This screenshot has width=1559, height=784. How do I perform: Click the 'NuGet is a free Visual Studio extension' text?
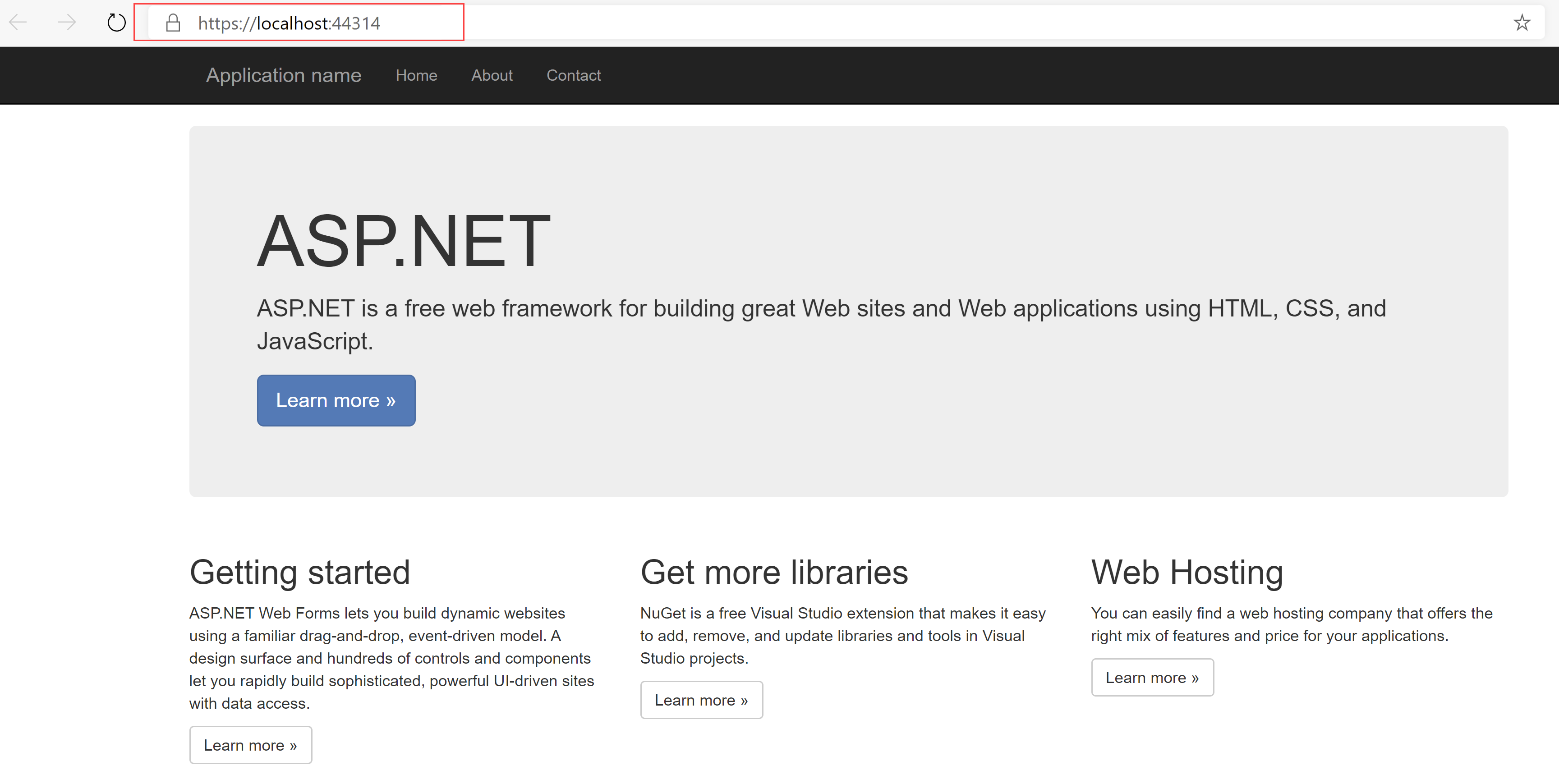click(x=843, y=636)
